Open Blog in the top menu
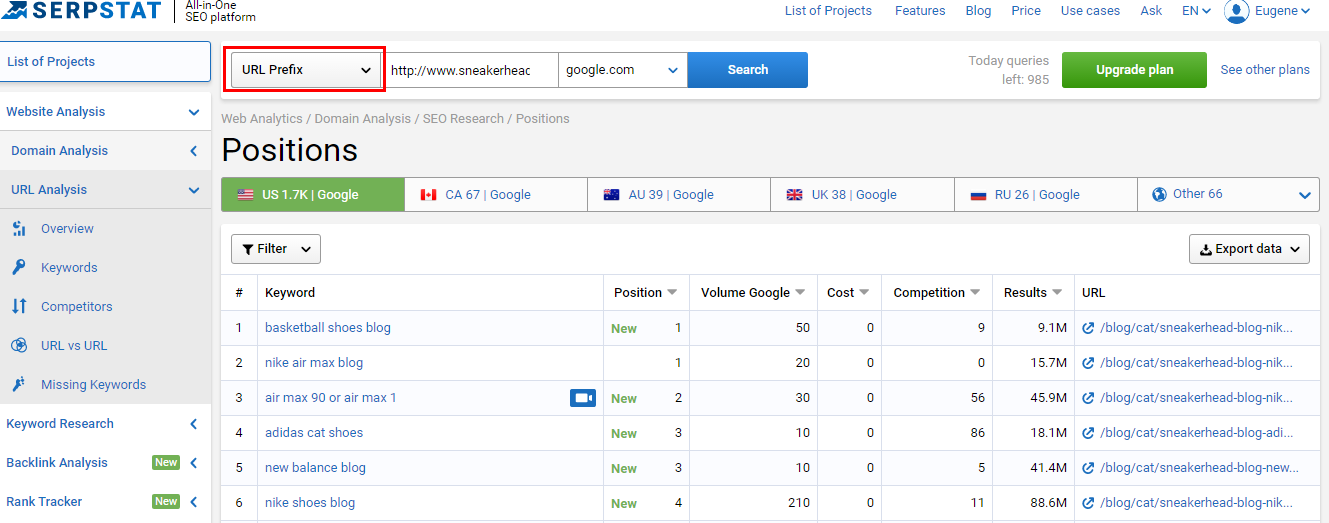The height and width of the screenshot is (523, 1329). (x=979, y=11)
